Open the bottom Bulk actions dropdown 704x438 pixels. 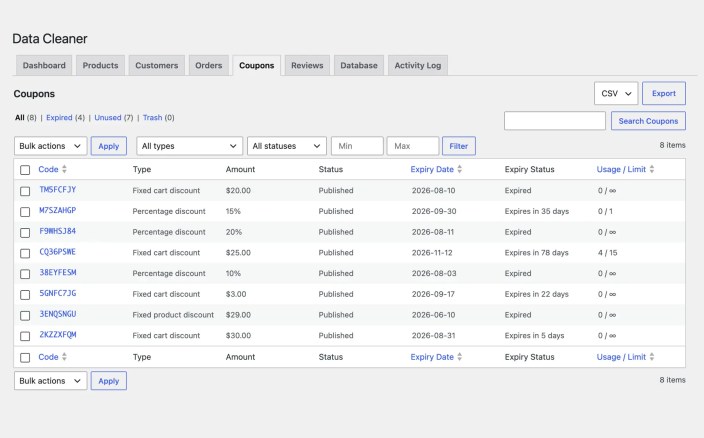50,381
